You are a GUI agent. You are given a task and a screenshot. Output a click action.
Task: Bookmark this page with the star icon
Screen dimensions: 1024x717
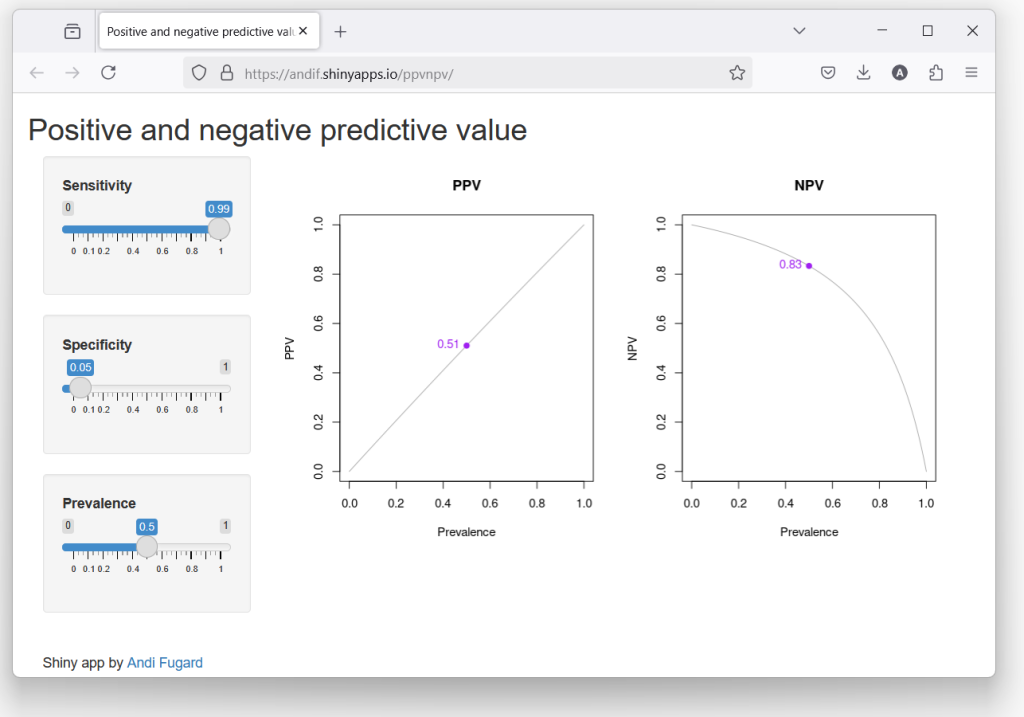[737, 72]
